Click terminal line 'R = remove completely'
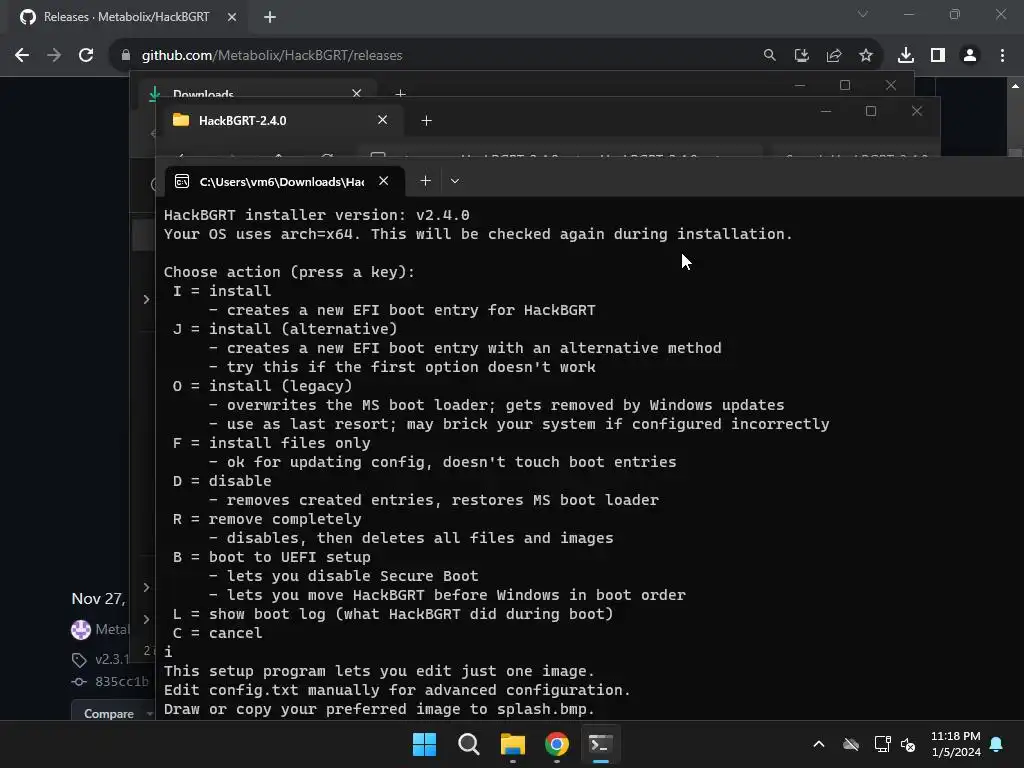Viewport: 1024px width, 768px height. click(267, 519)
